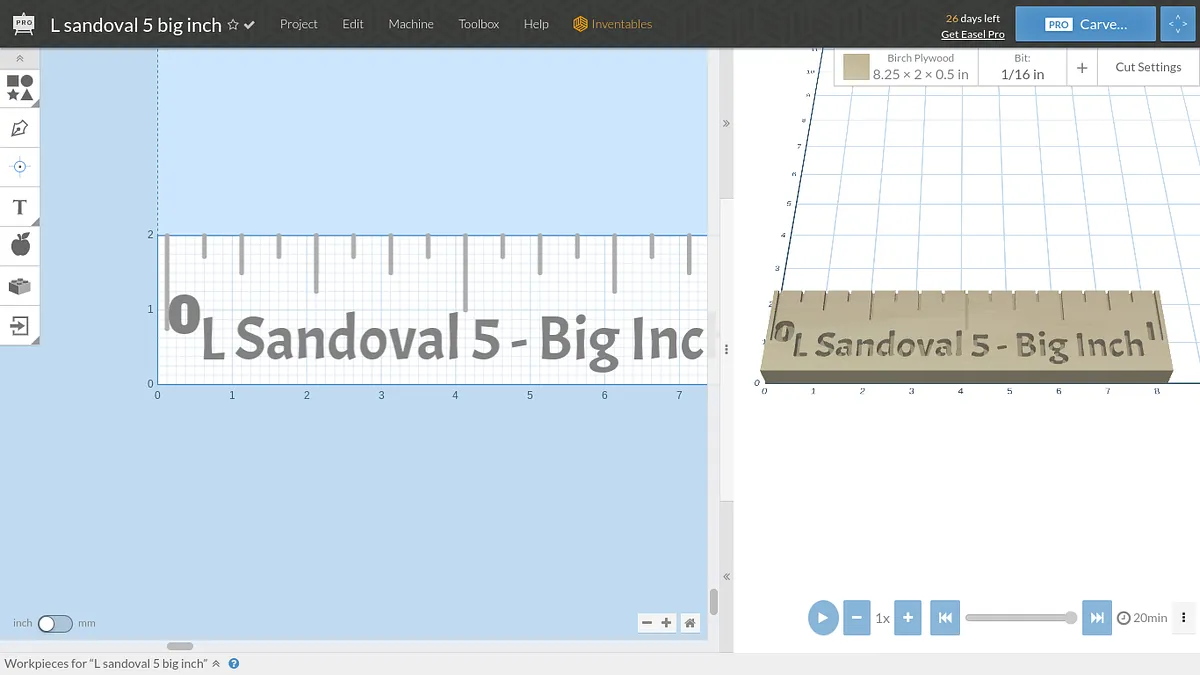Screen dimensions: 1200x675
Task: Click the Birch Plywood color swatch
Action: 855,67
